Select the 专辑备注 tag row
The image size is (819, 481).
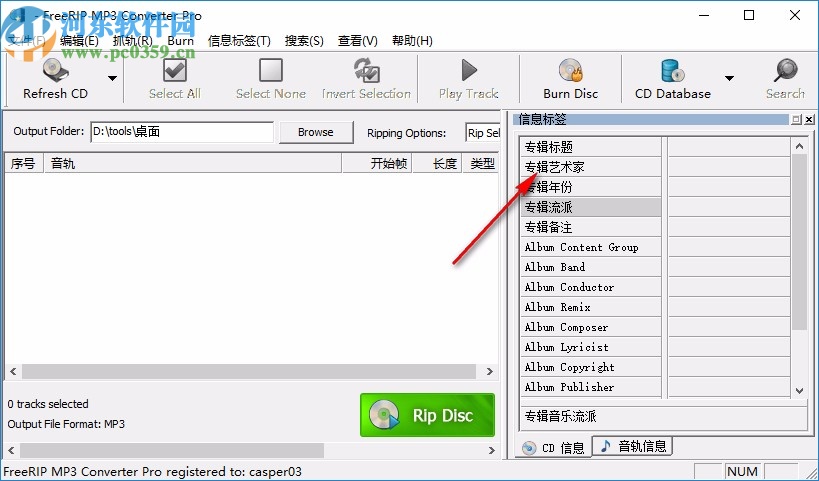[591, 227]
